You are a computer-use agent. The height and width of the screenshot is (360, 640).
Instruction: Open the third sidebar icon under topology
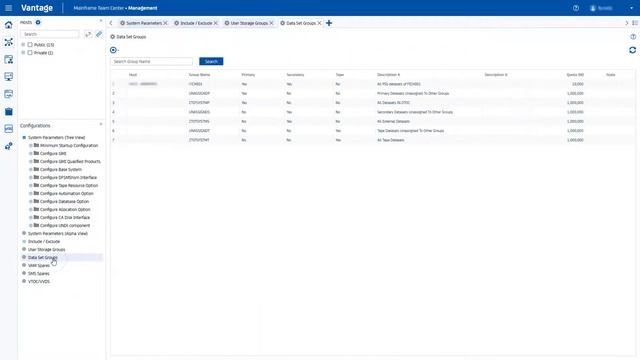tap(9, 60)
